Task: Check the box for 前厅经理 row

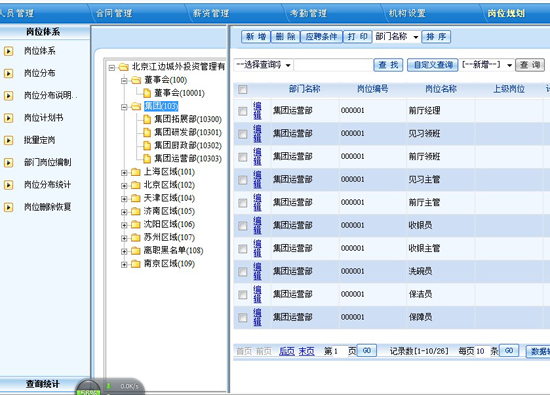Action: point(242,111)
